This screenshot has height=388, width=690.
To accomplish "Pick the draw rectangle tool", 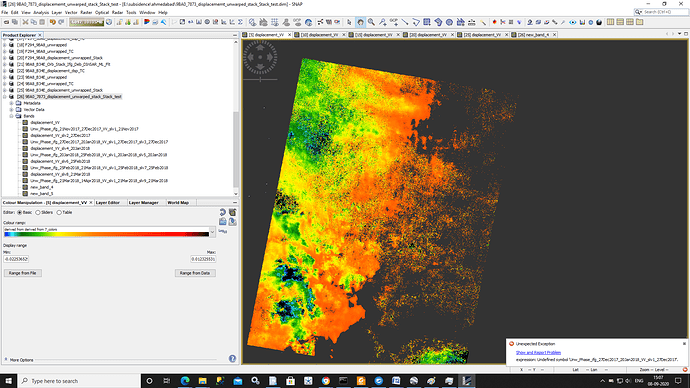I will click(427, 22).
